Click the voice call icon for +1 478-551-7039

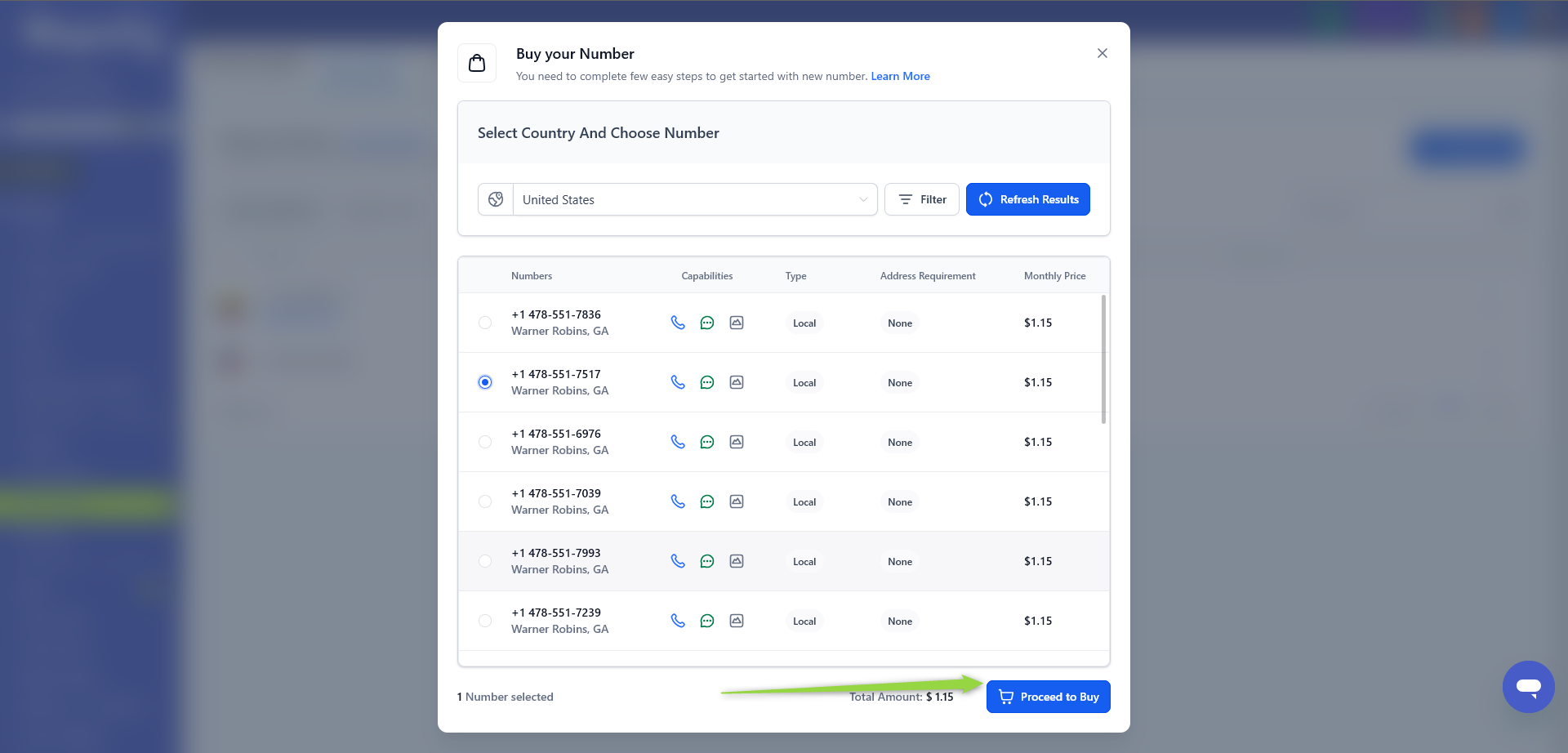click(678, 501)
